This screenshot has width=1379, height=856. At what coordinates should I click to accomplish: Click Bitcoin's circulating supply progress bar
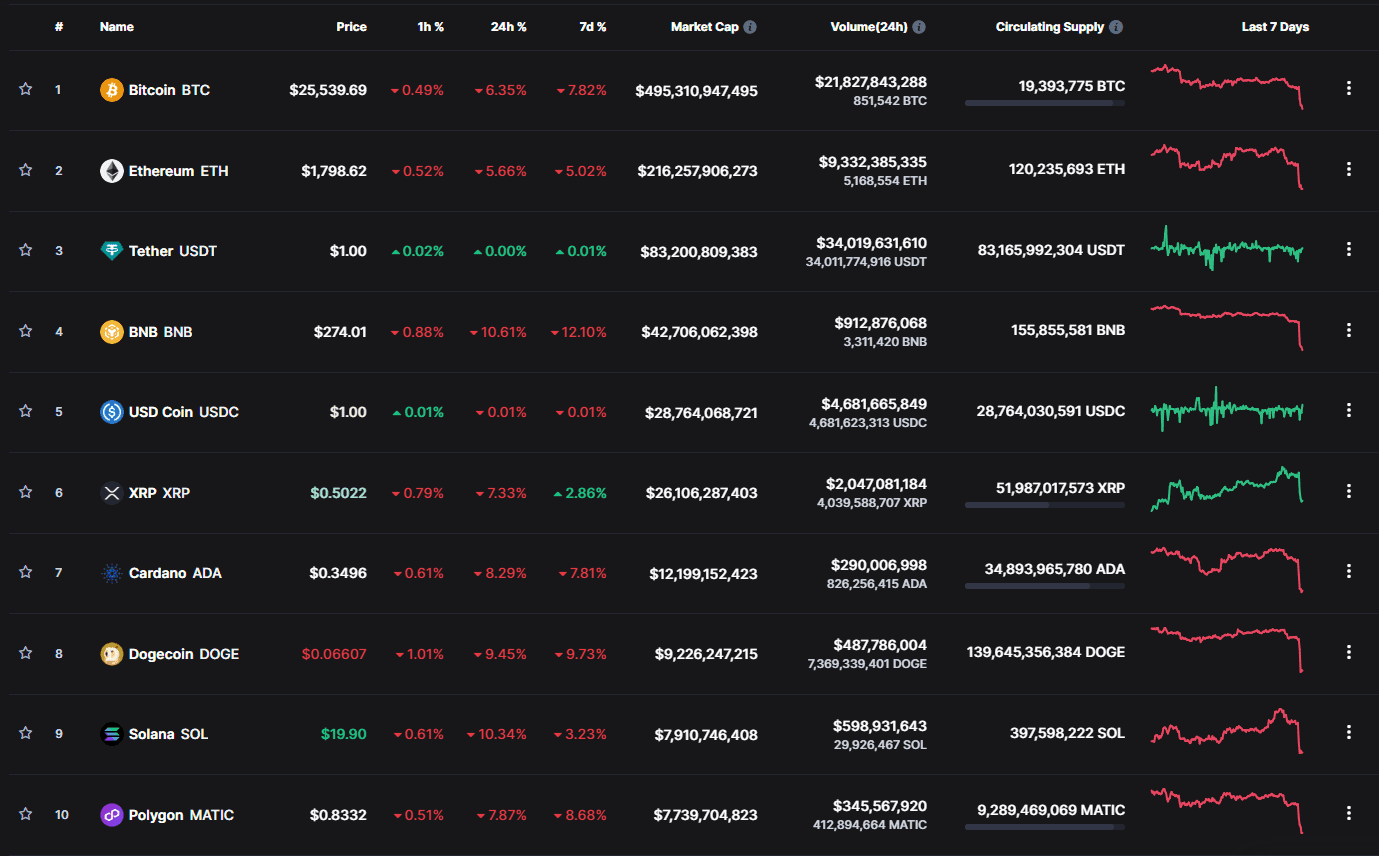pos(1044,103)
